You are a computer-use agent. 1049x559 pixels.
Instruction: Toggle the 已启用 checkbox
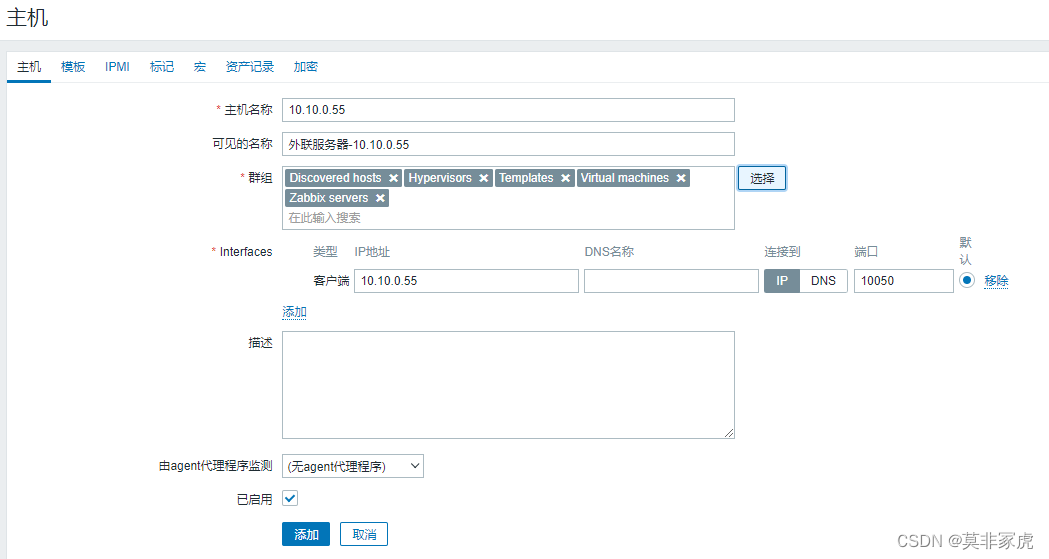[290, 498]
